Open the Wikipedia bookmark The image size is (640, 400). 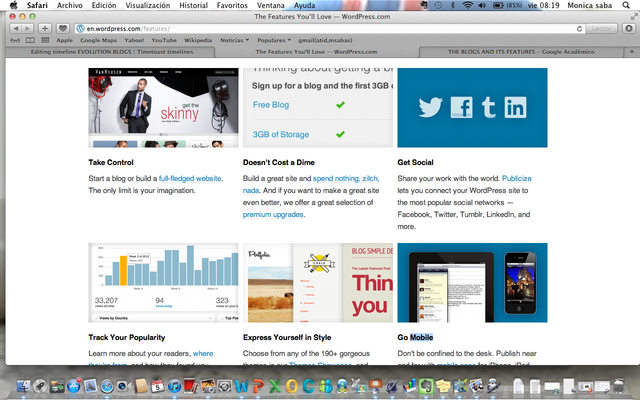pos(198,40)
